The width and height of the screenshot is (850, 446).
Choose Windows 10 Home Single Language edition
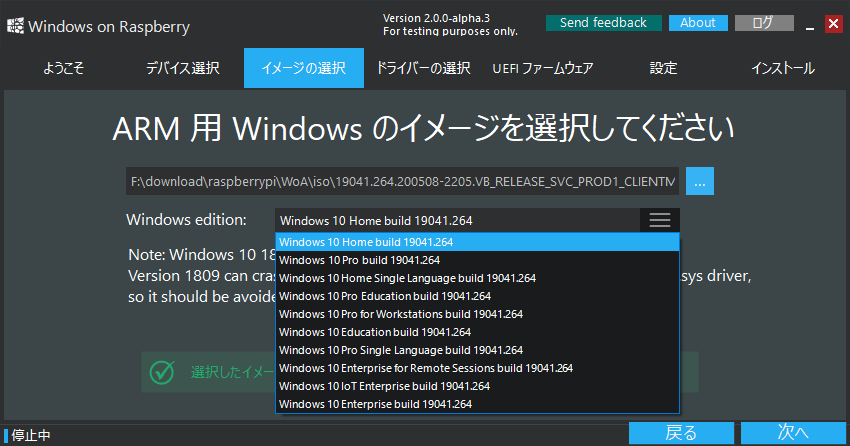477,278
